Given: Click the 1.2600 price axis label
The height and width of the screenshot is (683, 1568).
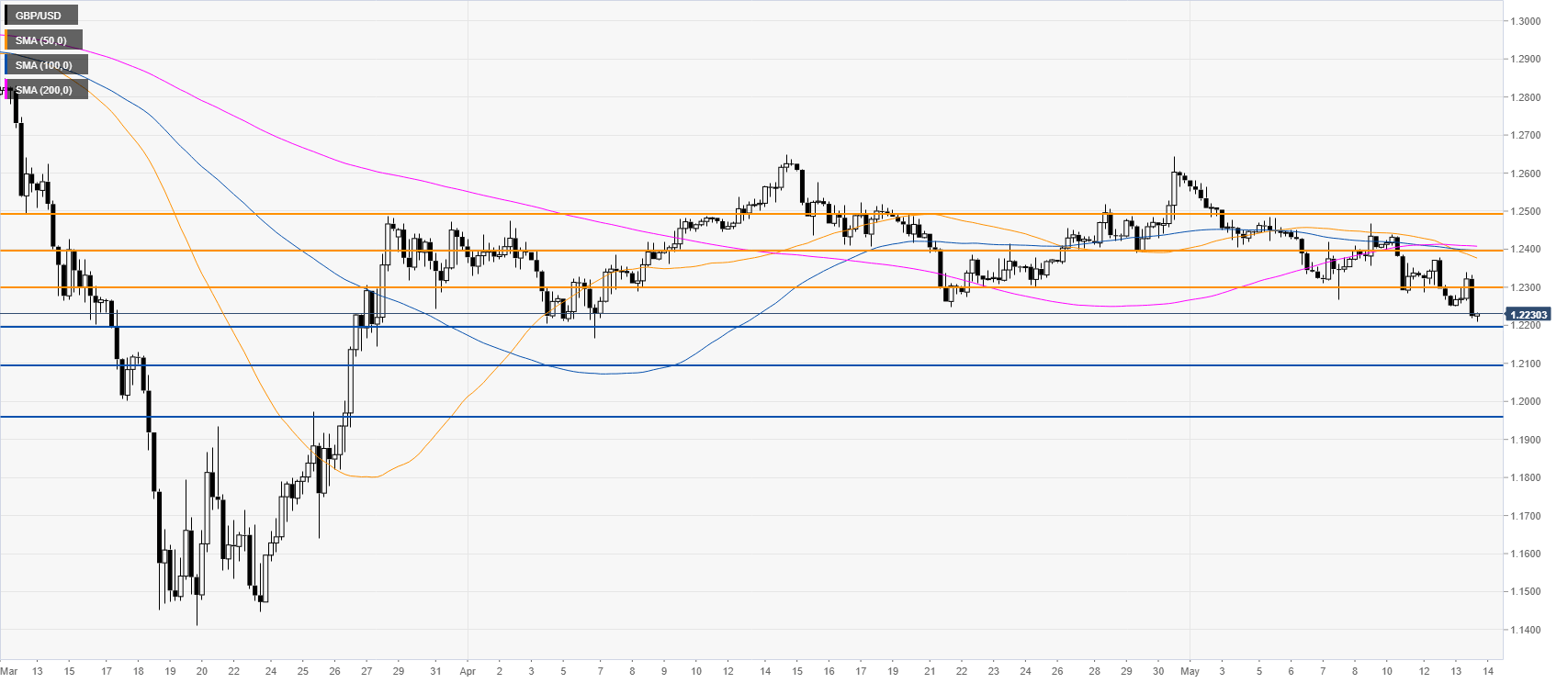Looking at the screenshot, I should 1525,174.
